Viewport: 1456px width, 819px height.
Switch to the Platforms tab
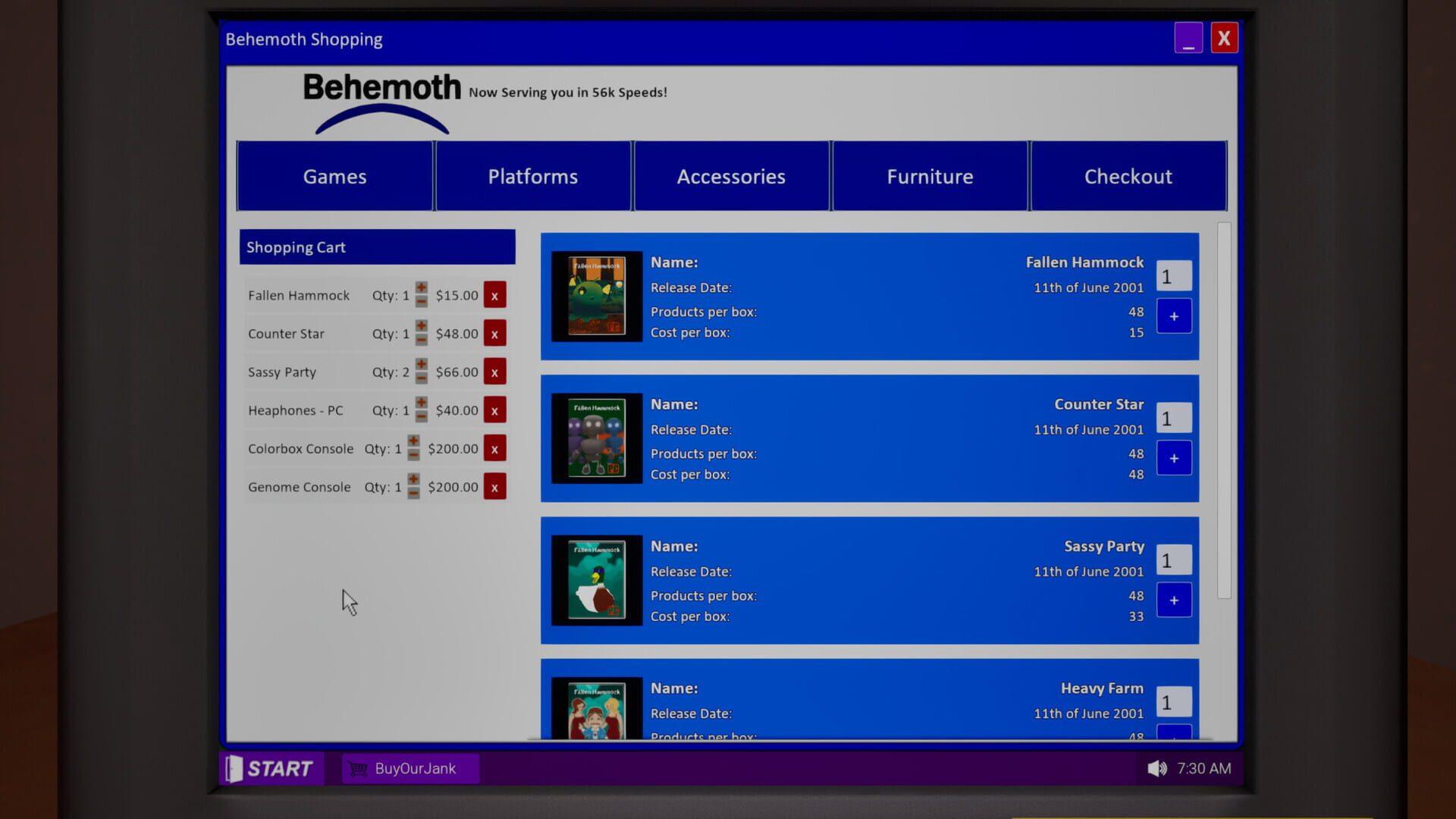(532, 176)
